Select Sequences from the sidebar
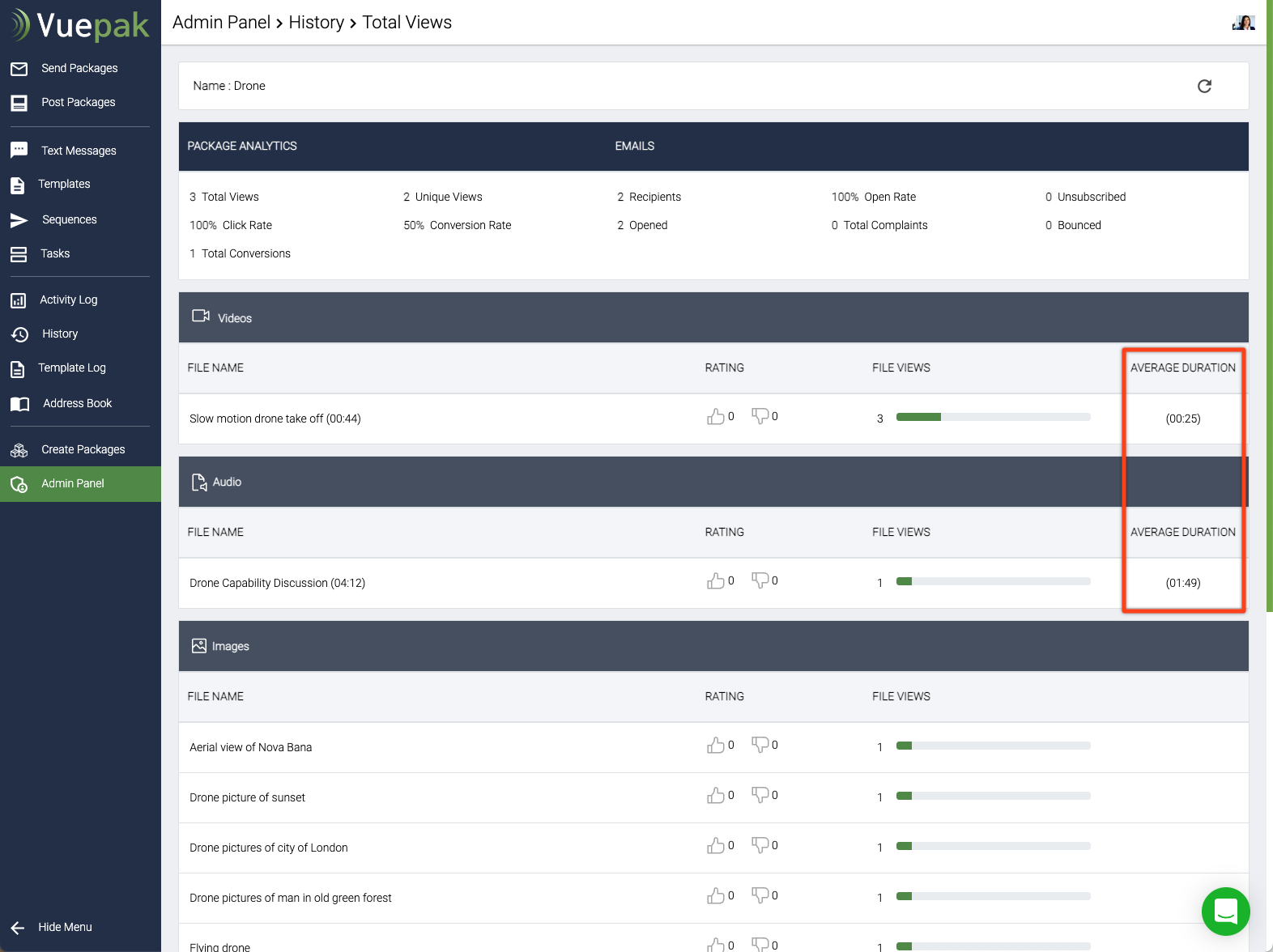Image resolution: width=1273 pixels, height=952 pixels. [69, 220]
